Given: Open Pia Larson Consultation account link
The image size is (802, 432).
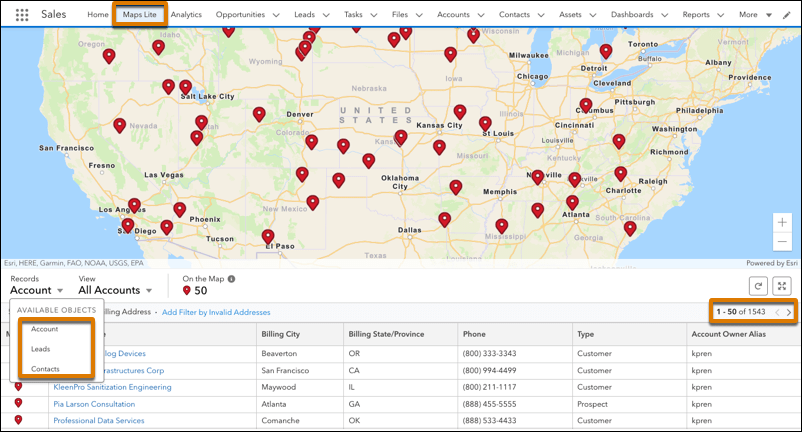Looking at the screenshot, I should pyautogui.click(x=94, y=404).
